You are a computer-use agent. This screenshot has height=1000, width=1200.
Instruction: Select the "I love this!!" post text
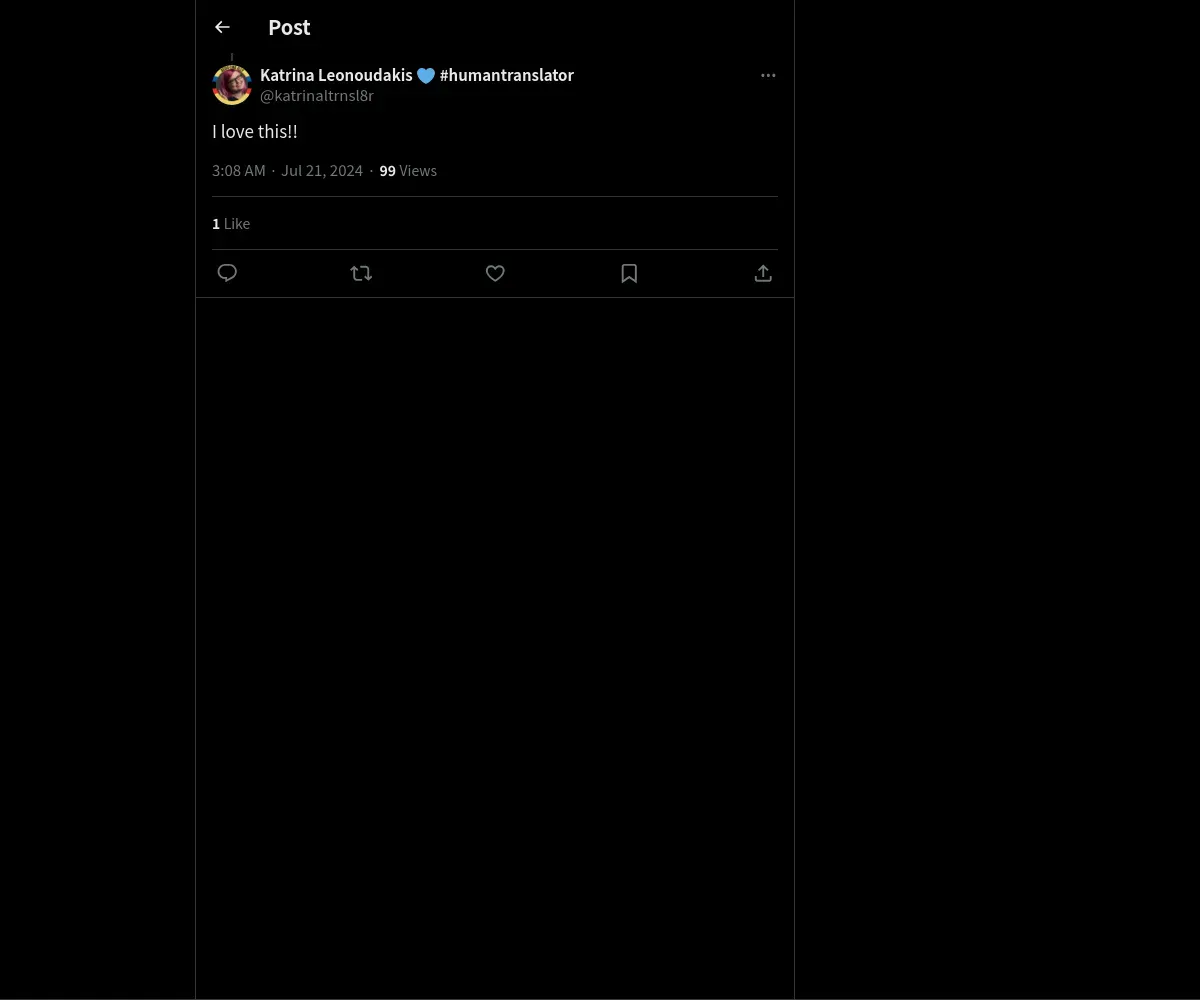pyautogui.click(x=255, y=131)
